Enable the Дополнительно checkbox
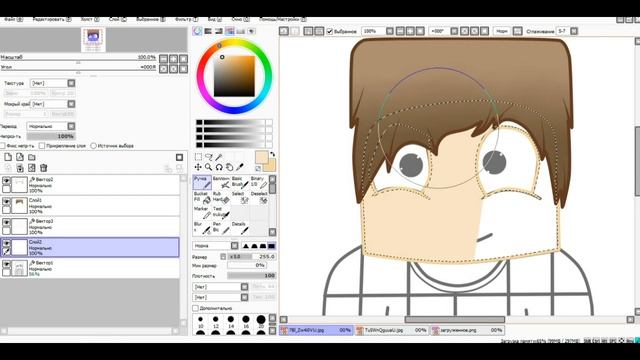 pyautogui.click(x=195, y=308)
